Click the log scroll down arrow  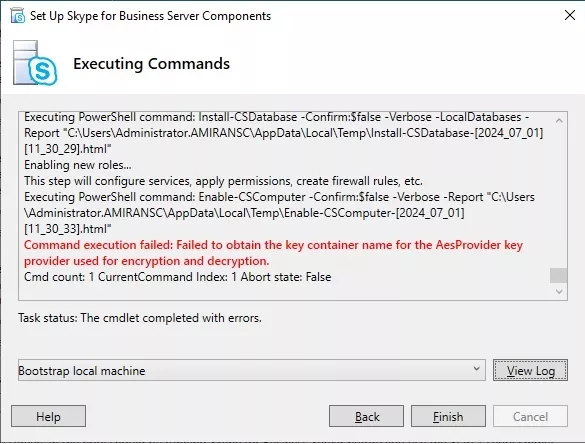pos(559,291)
